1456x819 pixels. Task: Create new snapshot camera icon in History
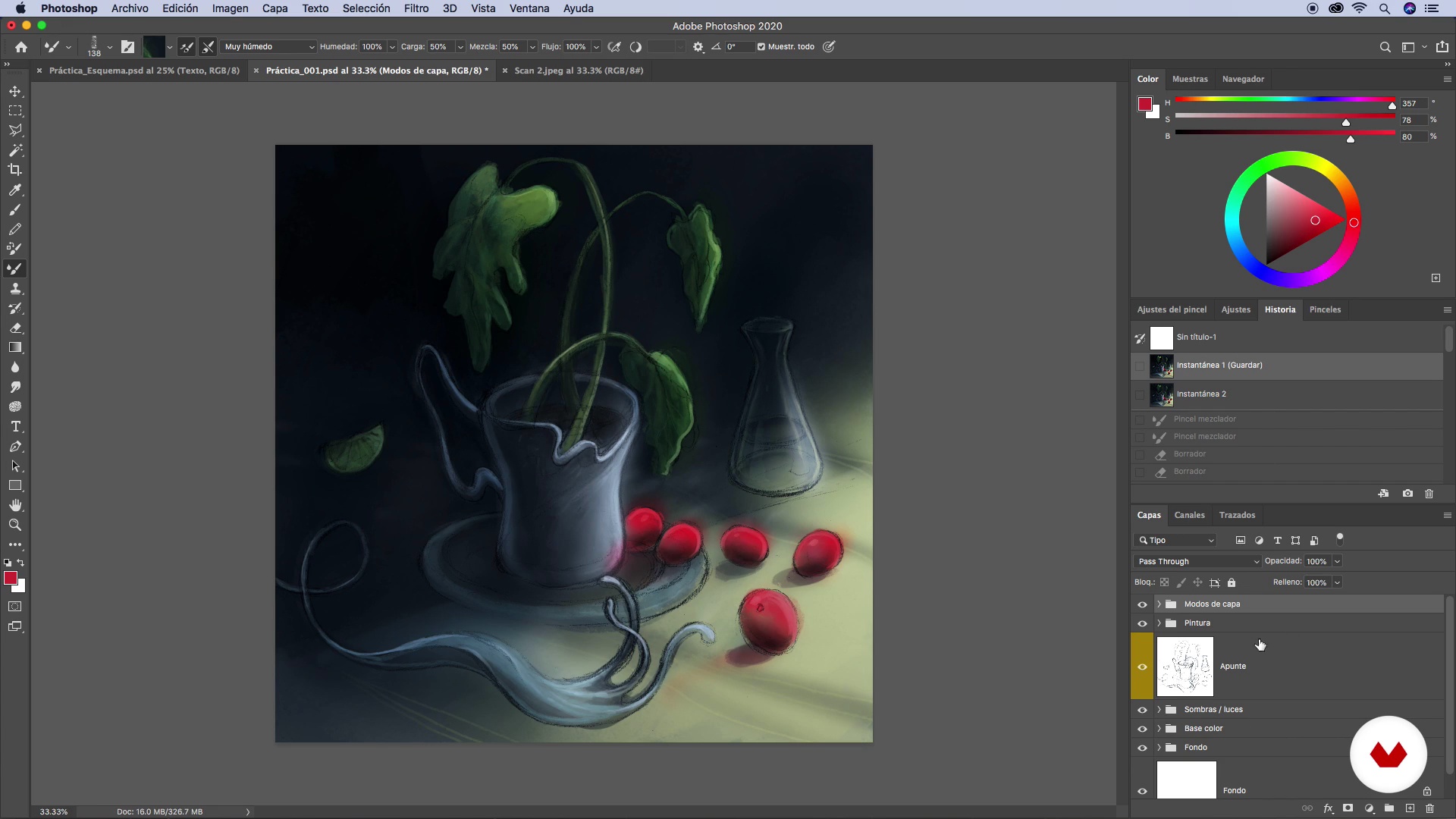coord(1407,494)
